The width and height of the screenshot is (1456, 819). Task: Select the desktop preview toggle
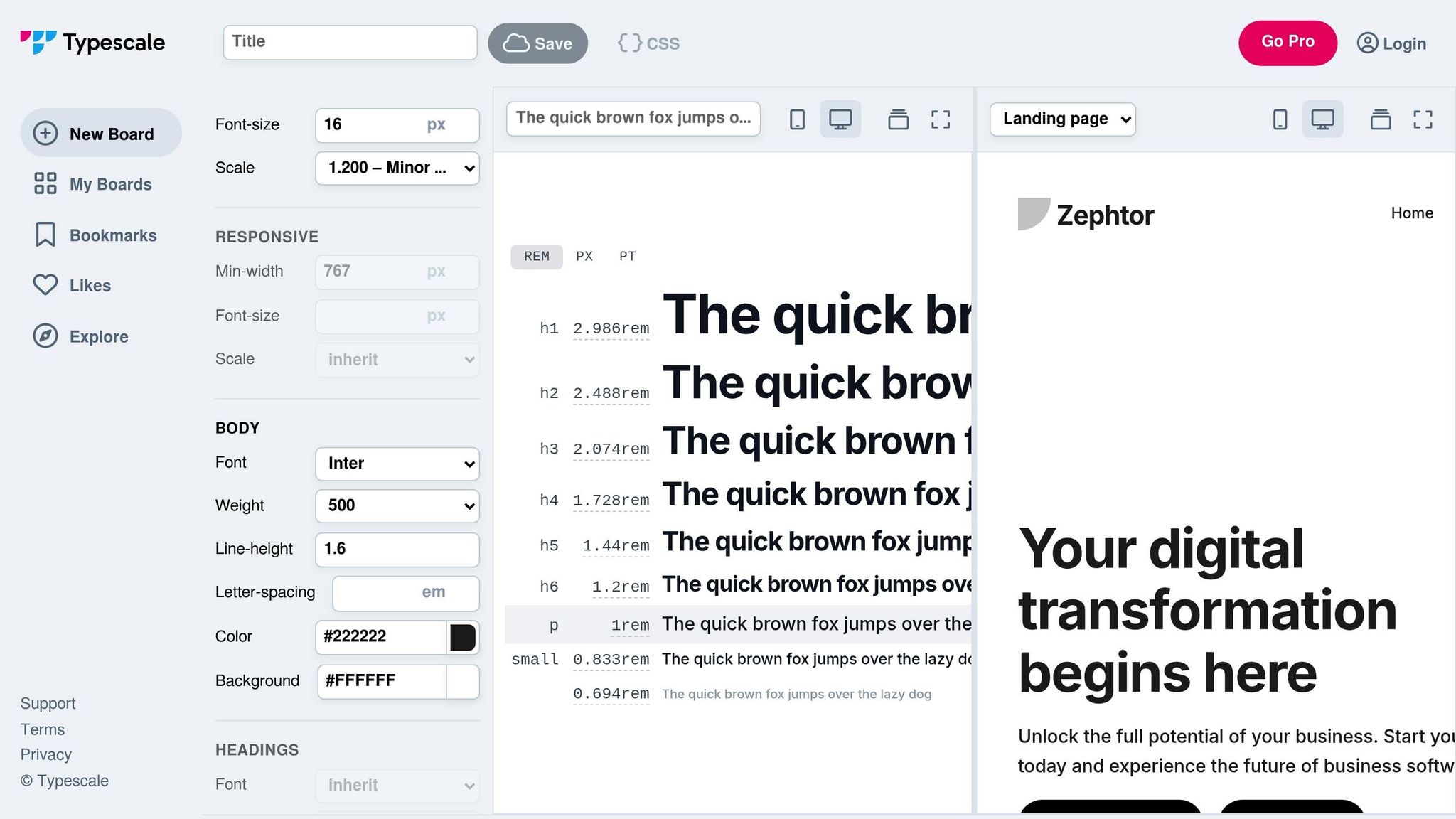pos(840,119)
